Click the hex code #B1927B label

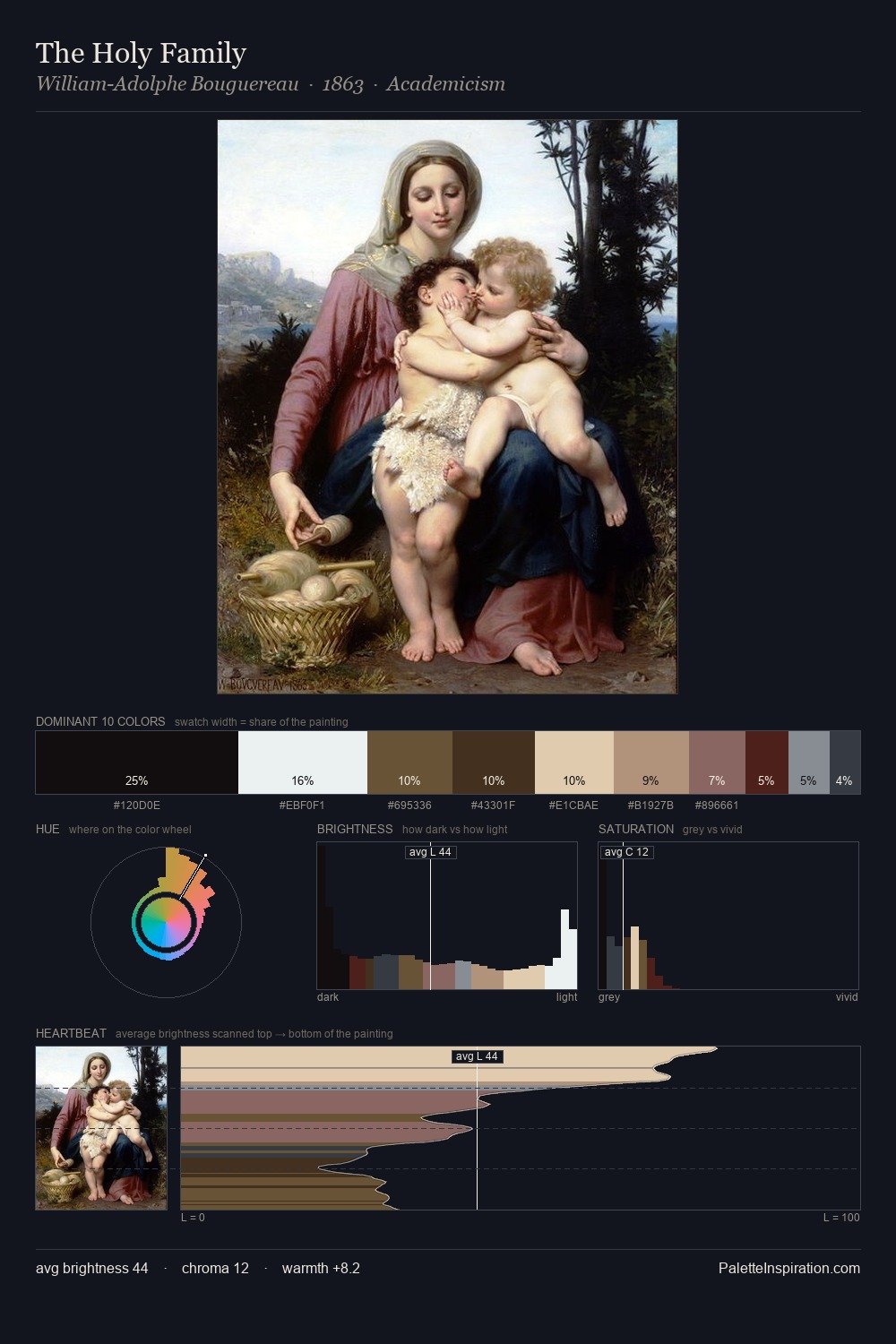pos(651,805)
